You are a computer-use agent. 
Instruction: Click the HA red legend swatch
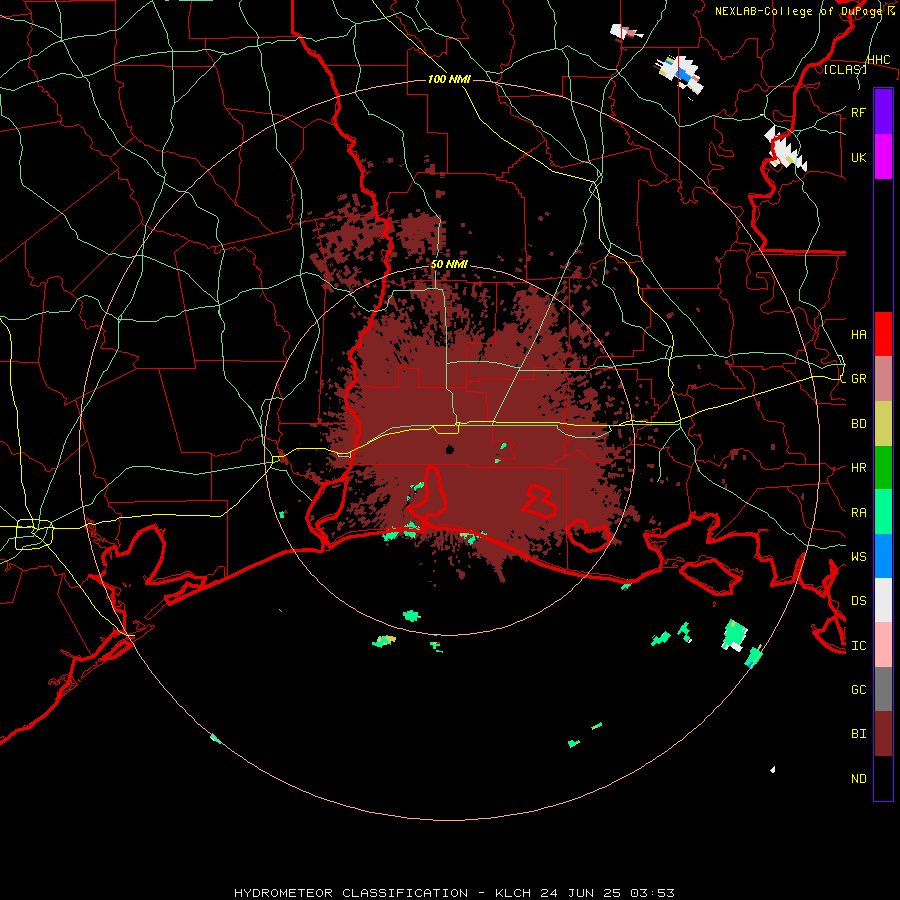(883, 334)
